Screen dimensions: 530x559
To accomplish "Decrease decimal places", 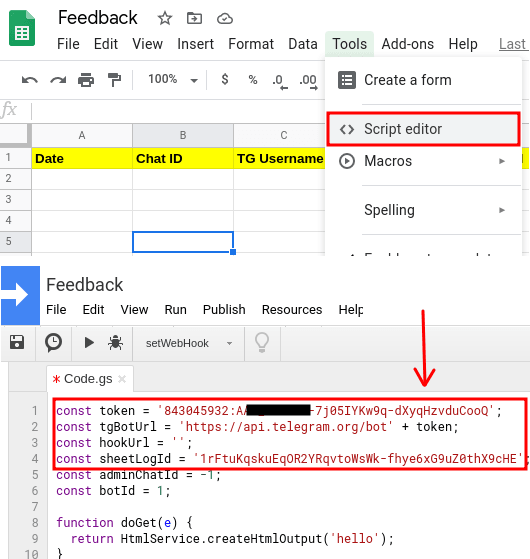I will tap(280, 81).
